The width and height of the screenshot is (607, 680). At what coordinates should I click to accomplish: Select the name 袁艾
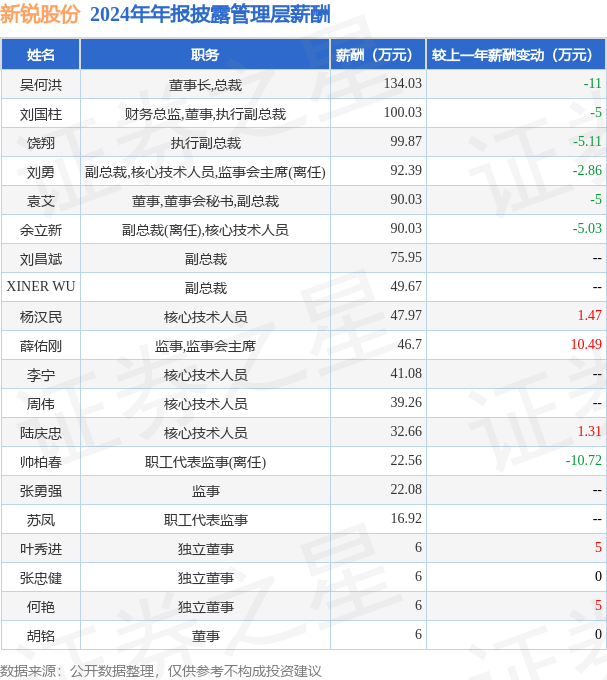(41, 201)
